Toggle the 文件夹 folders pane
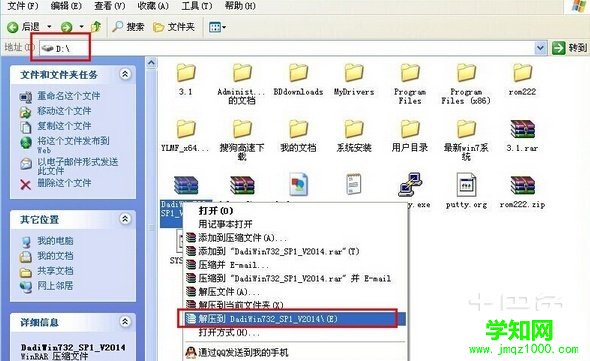 (174, 27)
